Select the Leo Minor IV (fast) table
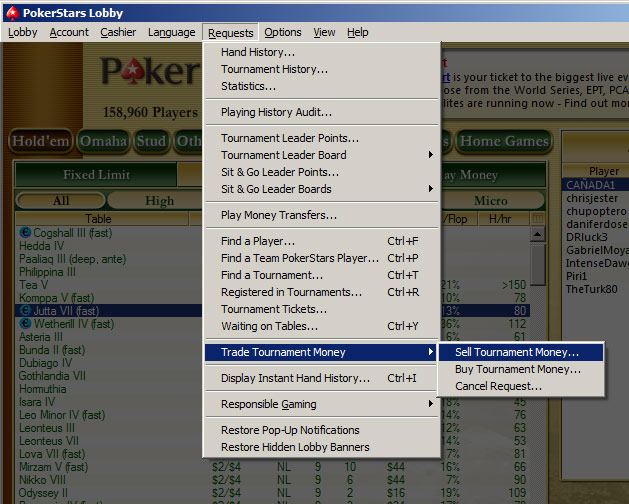 108,415
